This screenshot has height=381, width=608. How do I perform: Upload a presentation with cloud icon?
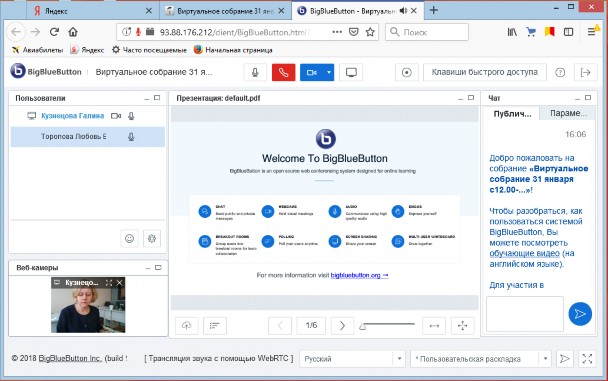[187, 326]
